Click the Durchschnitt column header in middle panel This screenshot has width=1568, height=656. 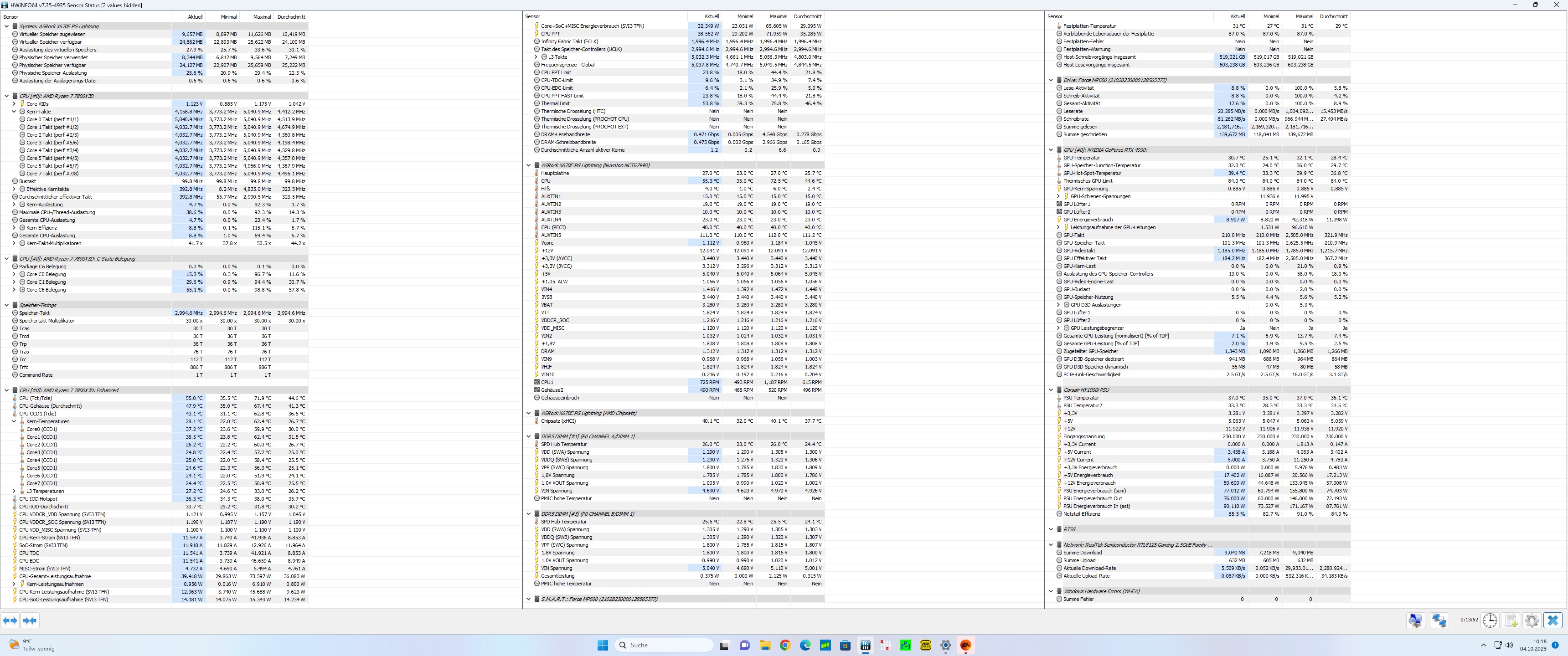pos(807,16)
